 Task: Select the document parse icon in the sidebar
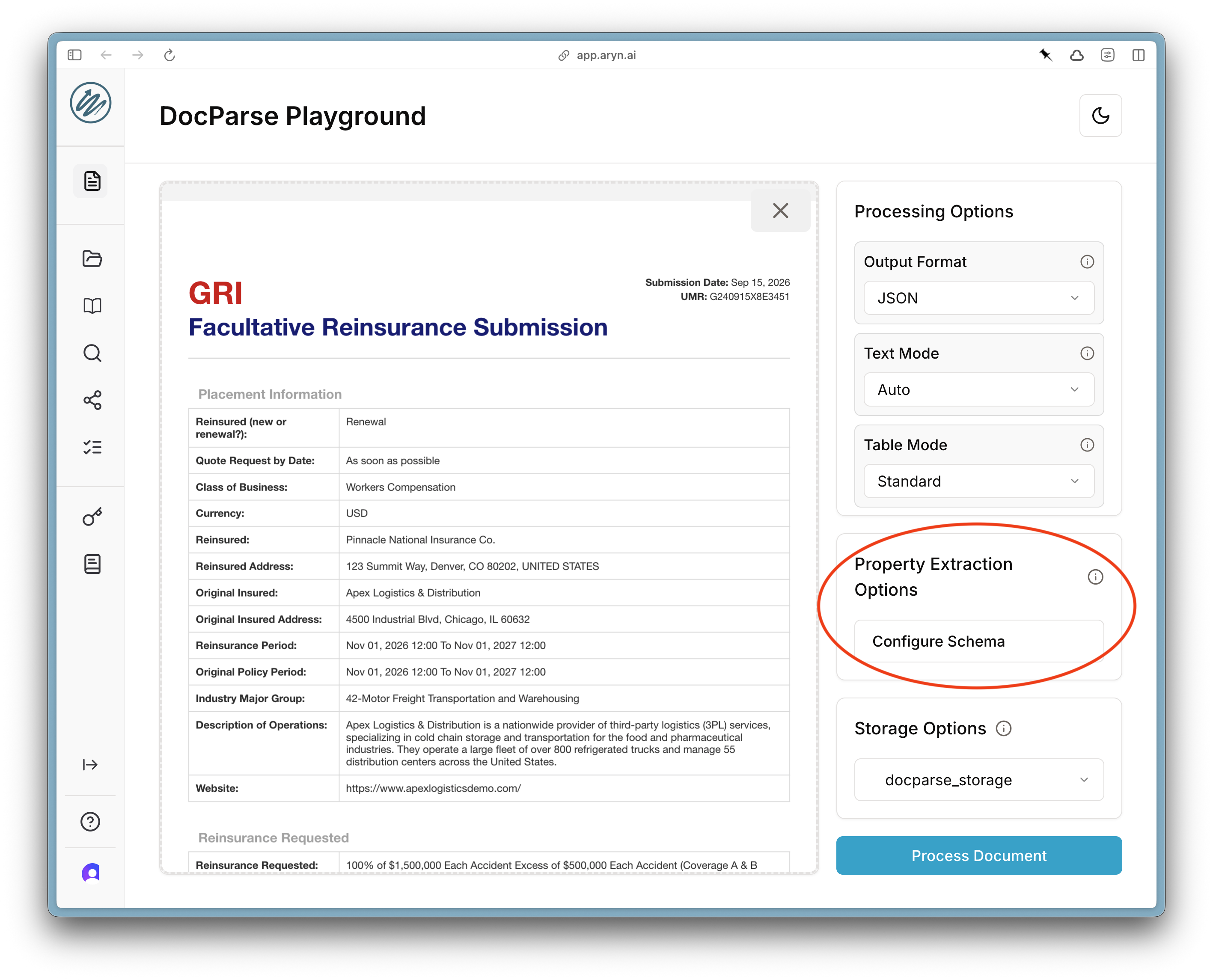(x=92, y=180)
